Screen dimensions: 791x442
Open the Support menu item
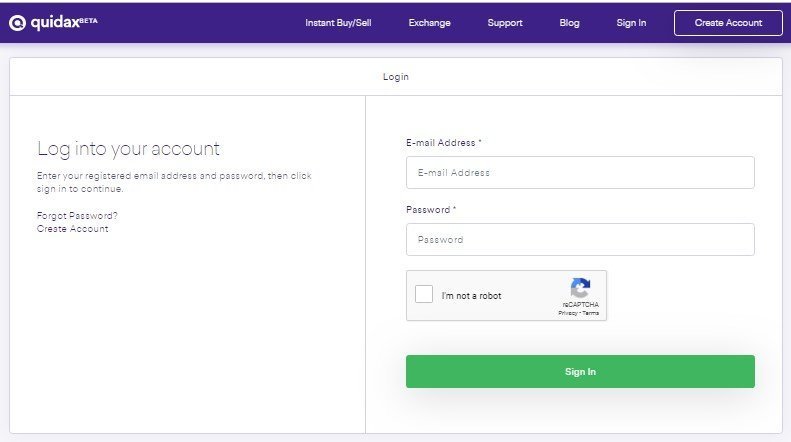(x=505, y=23)
